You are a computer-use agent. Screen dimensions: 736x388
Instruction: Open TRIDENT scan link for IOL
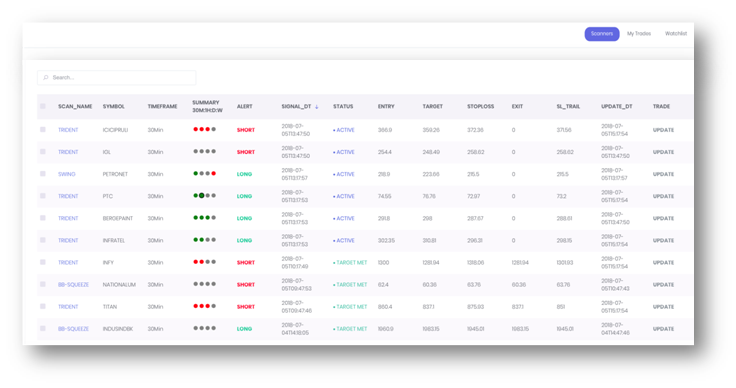(x=68, y=152)
